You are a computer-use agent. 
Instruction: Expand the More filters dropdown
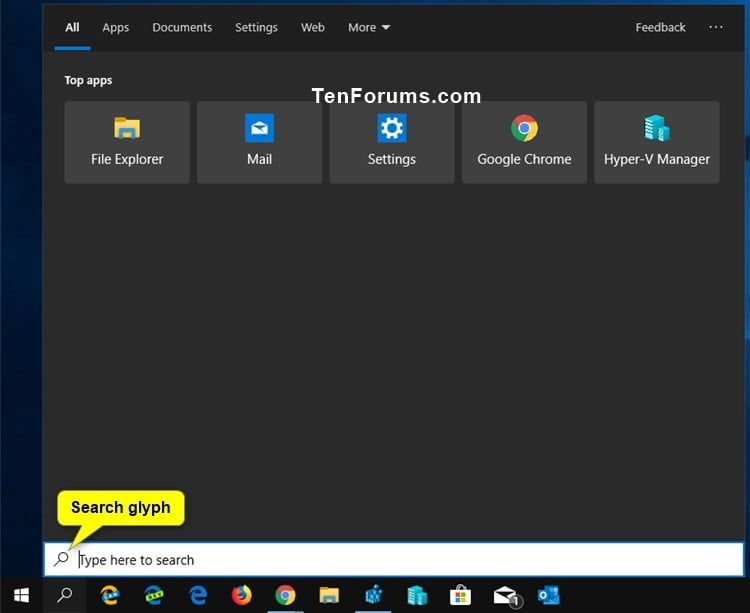369,27
